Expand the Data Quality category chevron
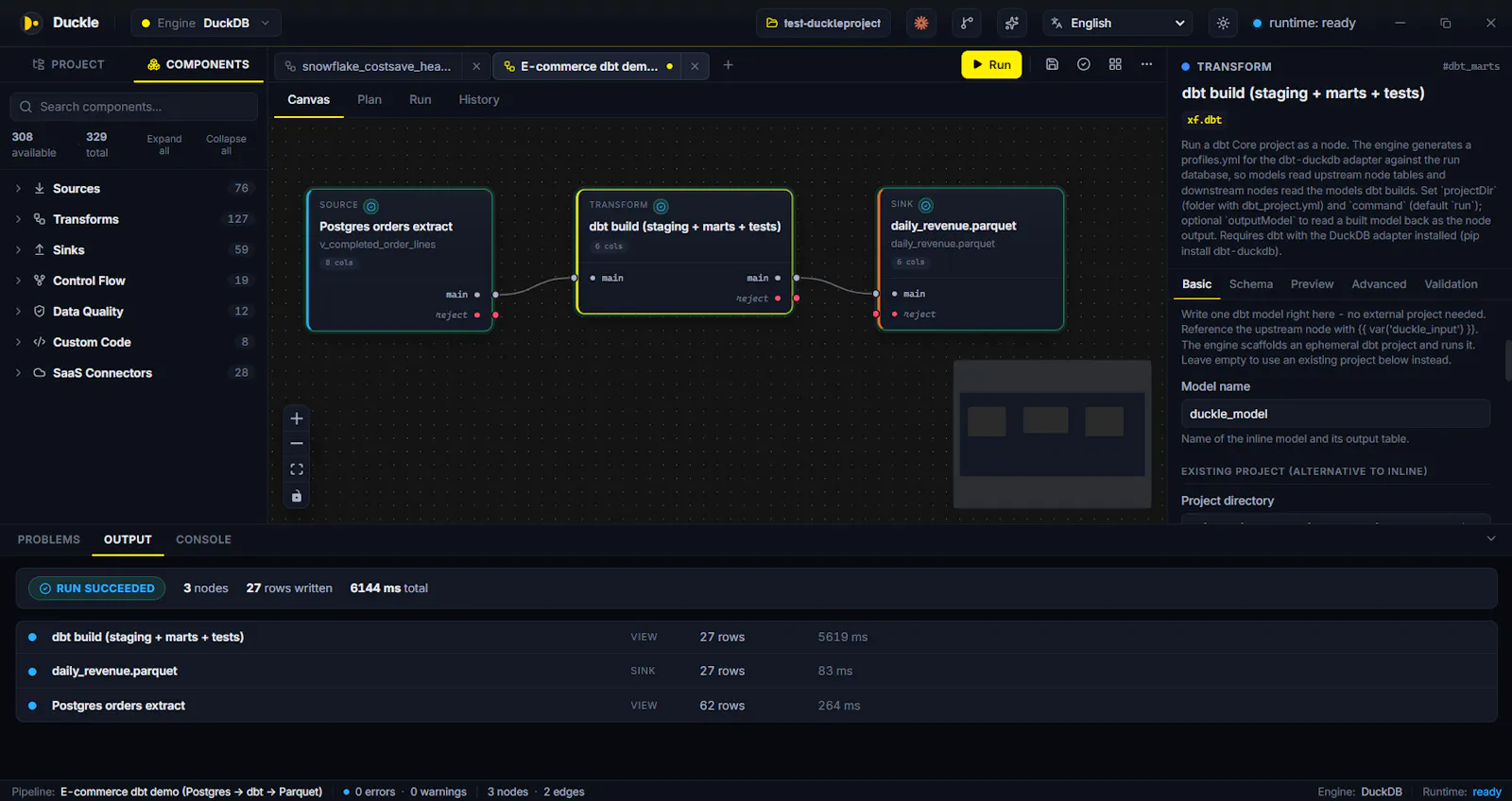The image size is (1512, 801). click(18, 312)
